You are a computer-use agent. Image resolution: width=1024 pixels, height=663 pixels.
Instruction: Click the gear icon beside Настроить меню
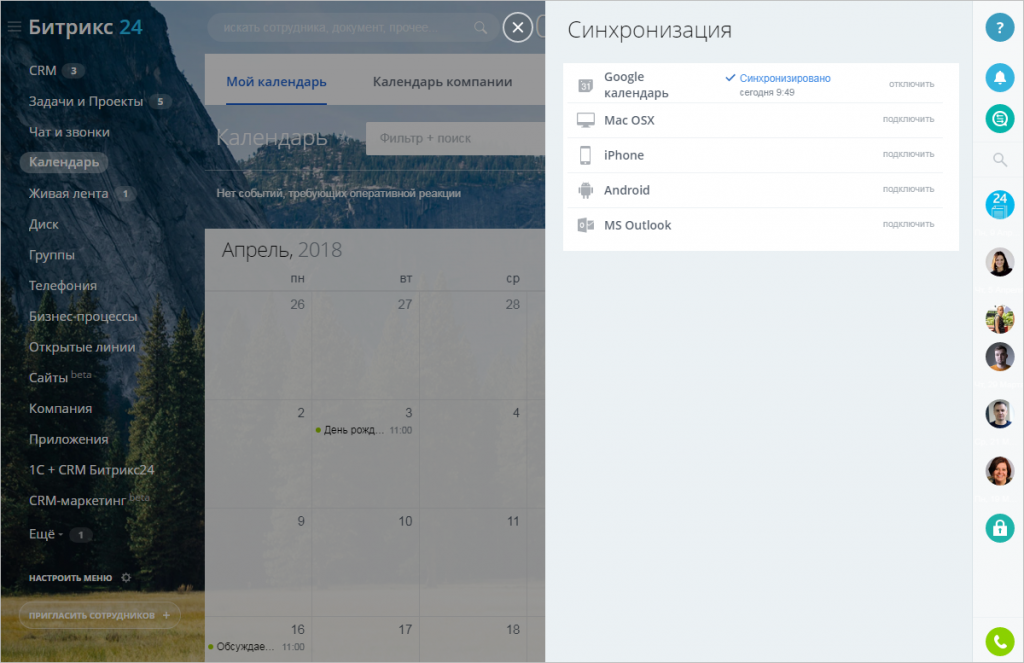pyautogui.click(x=126, y=577)
